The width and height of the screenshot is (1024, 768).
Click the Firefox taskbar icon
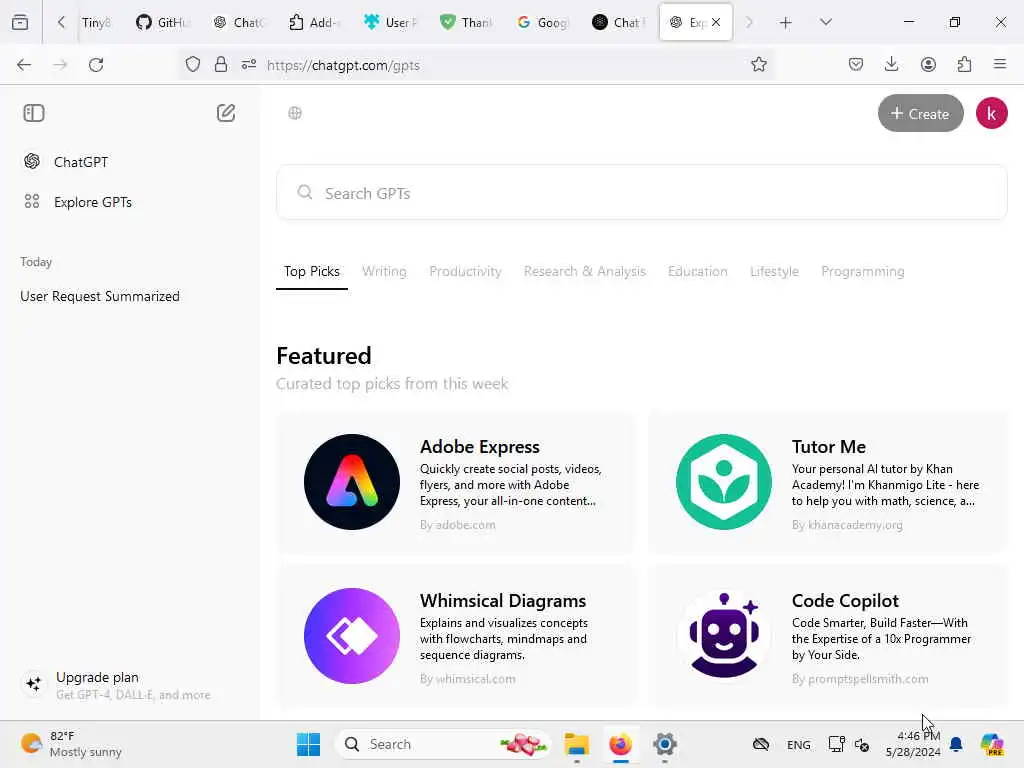coord(620,744)
